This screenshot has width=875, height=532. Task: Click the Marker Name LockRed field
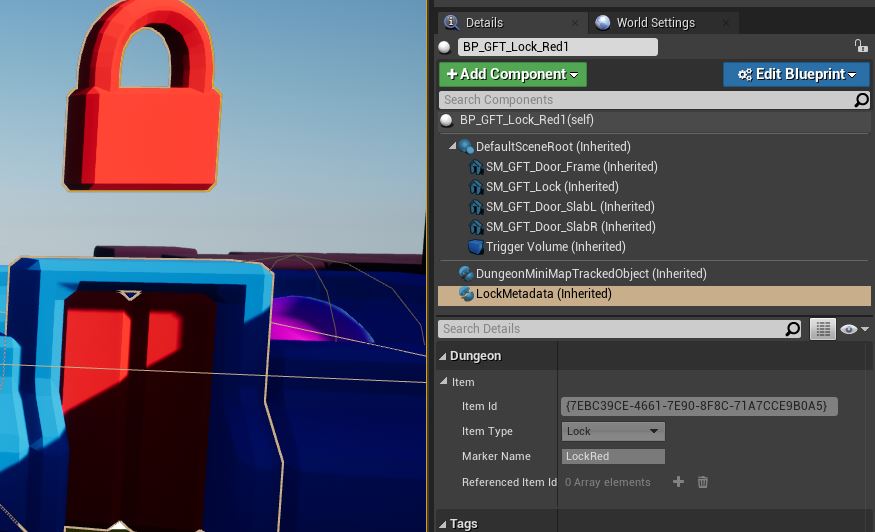[613, 456]
